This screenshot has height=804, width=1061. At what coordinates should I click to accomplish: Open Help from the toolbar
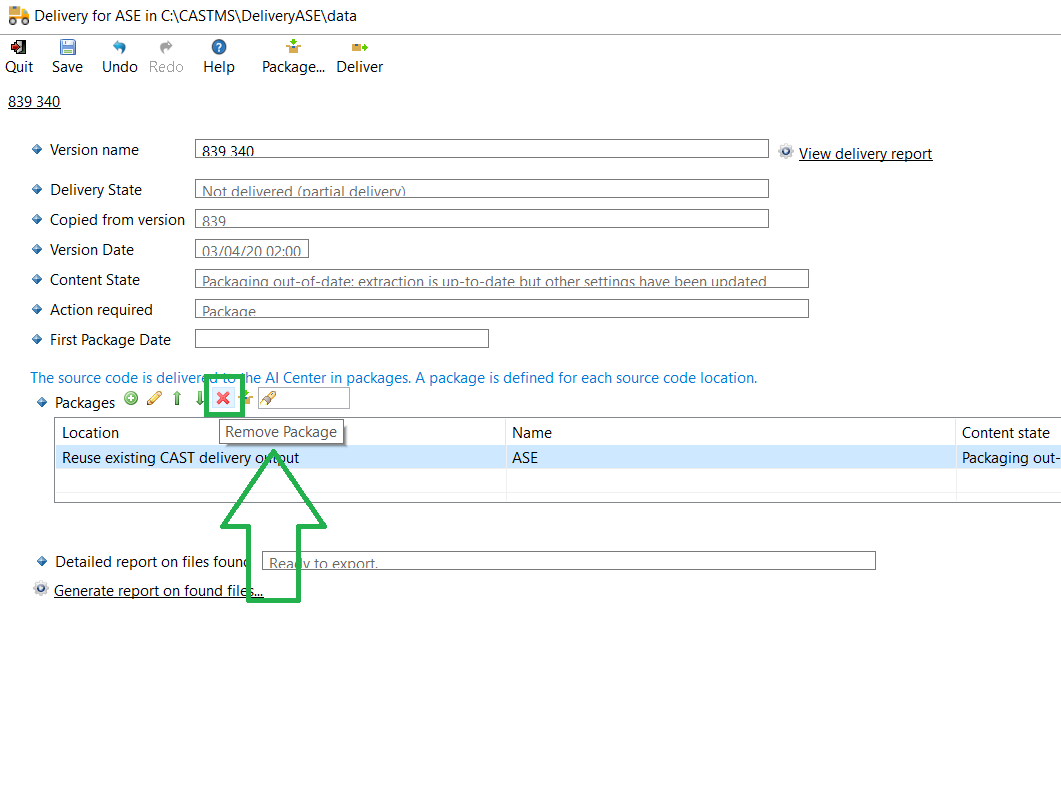tap(218, 47)
